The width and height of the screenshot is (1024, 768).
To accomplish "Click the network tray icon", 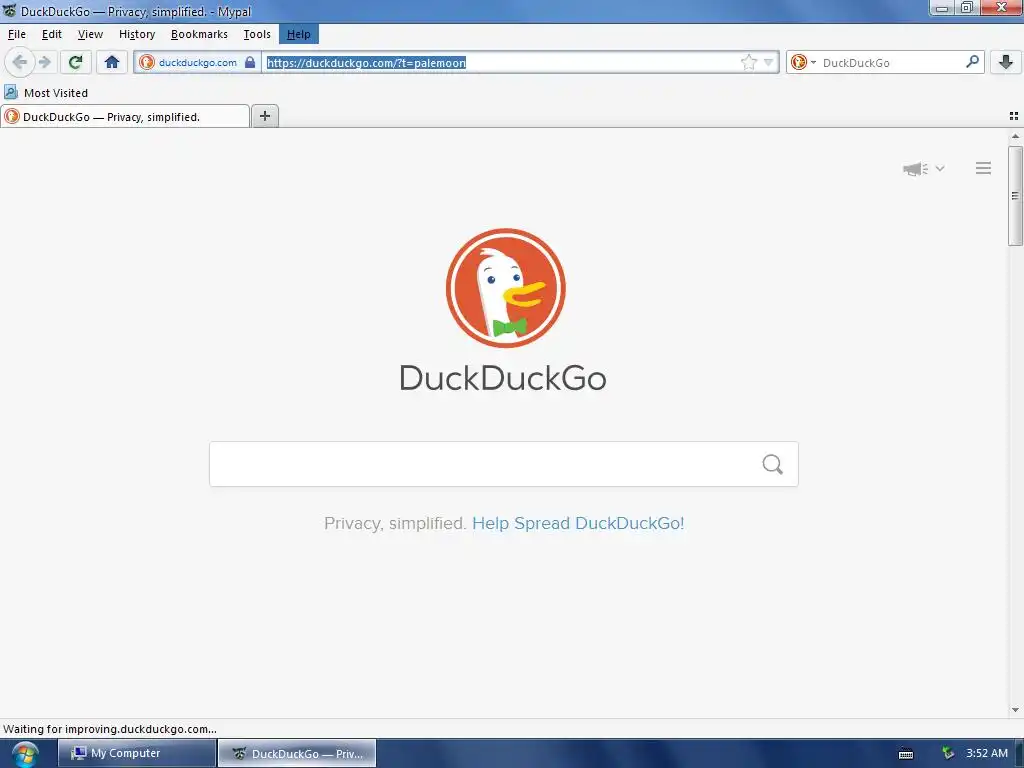I will click(948, 753).
